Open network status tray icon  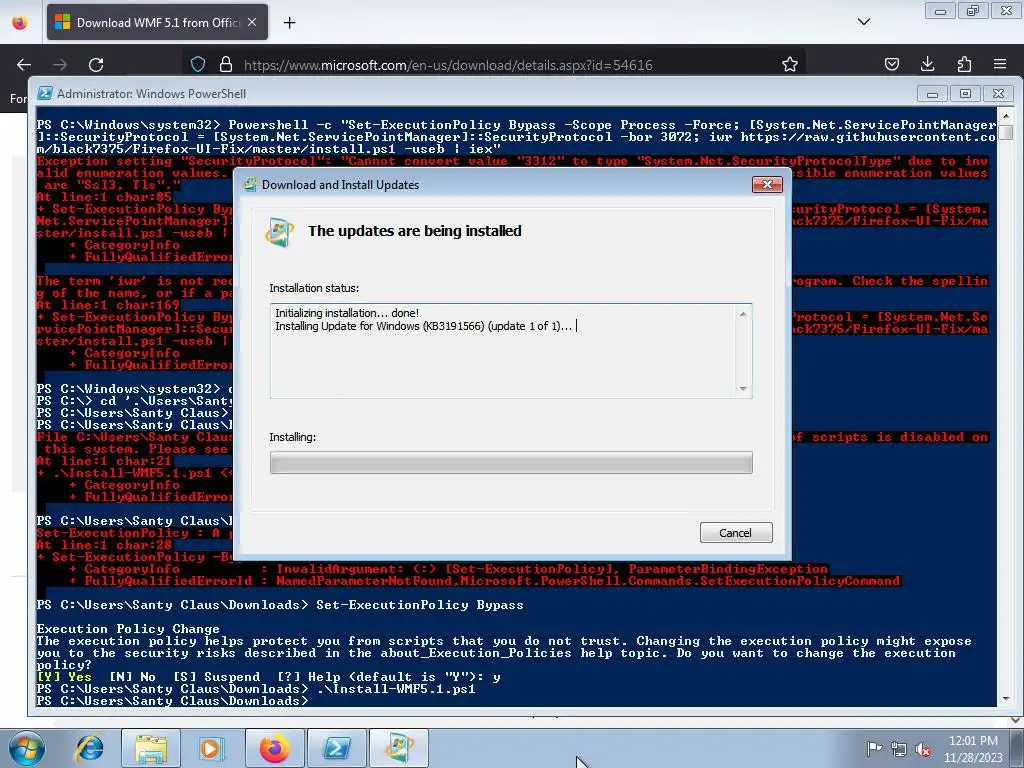899,749
